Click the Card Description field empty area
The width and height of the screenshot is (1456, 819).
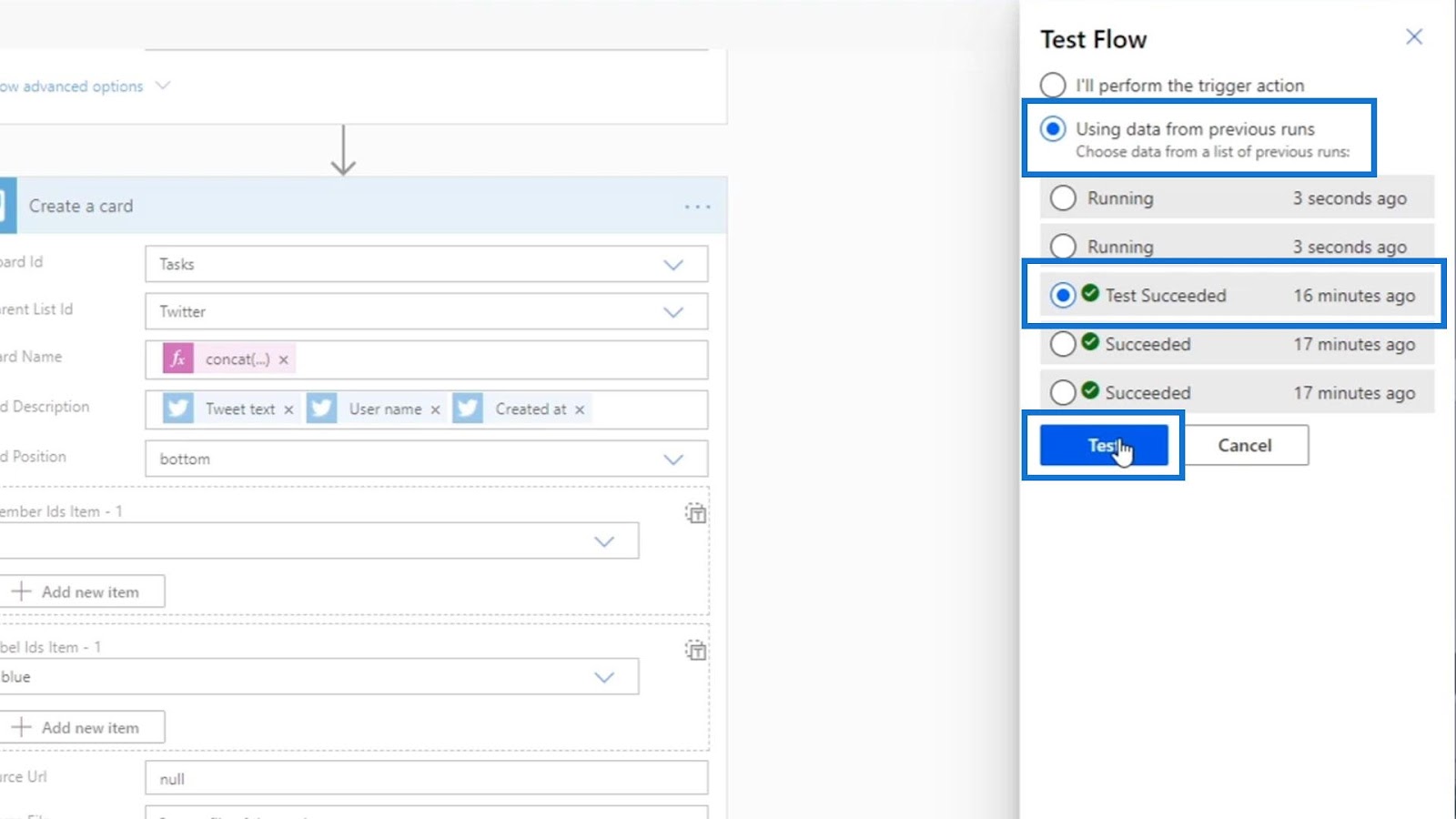tap(648, 409)
